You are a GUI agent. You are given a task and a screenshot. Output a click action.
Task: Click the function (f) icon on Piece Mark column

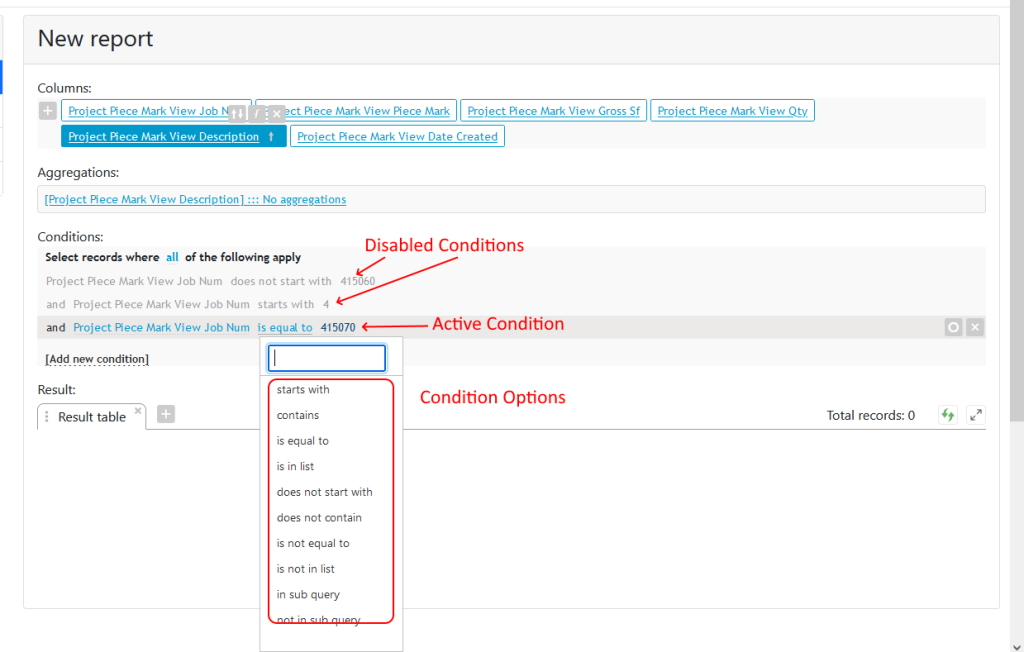[256, 113]
